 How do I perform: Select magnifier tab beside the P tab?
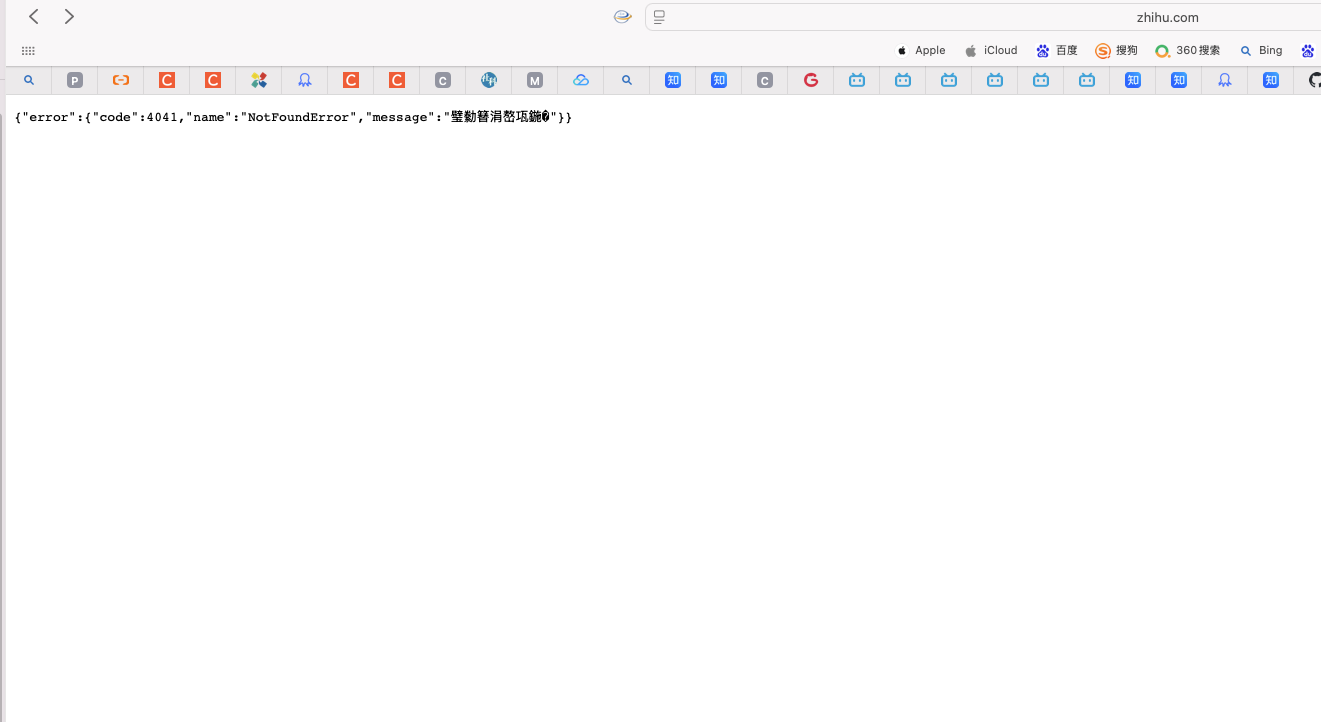(29, 80)
